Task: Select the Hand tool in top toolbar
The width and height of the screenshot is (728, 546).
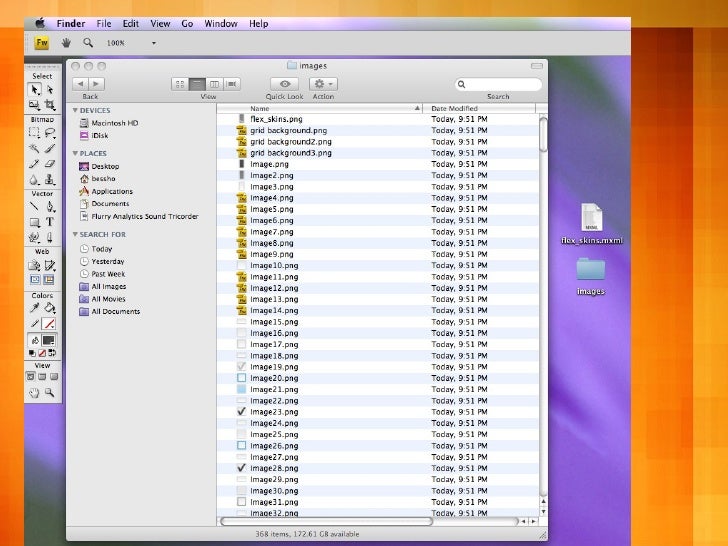Action: point(67,43)
